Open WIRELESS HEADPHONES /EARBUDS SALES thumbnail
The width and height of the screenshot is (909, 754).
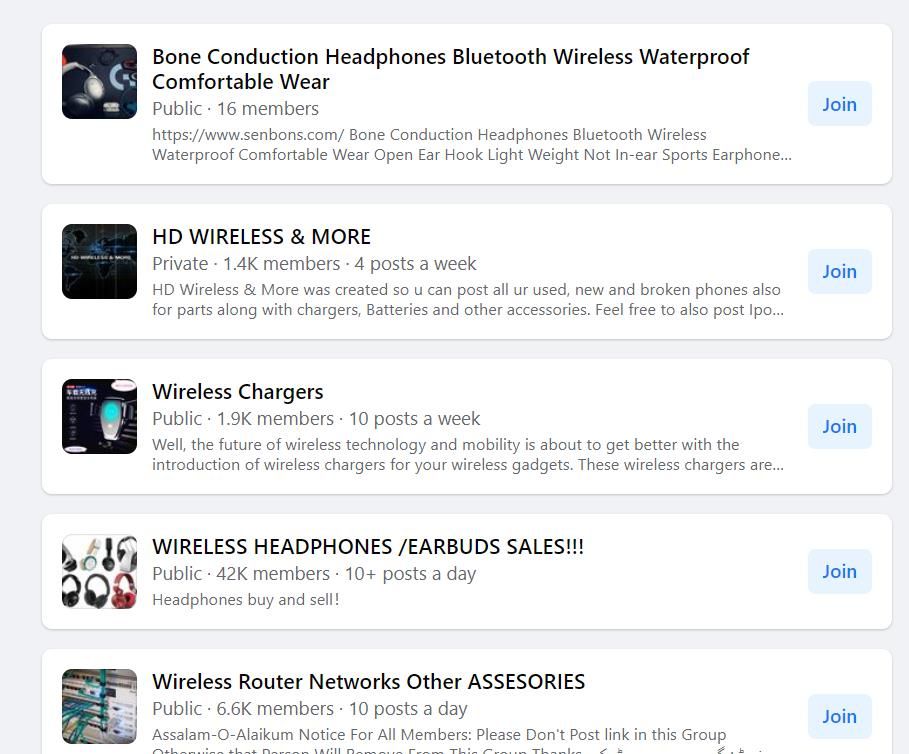click(x=100, y=571)
